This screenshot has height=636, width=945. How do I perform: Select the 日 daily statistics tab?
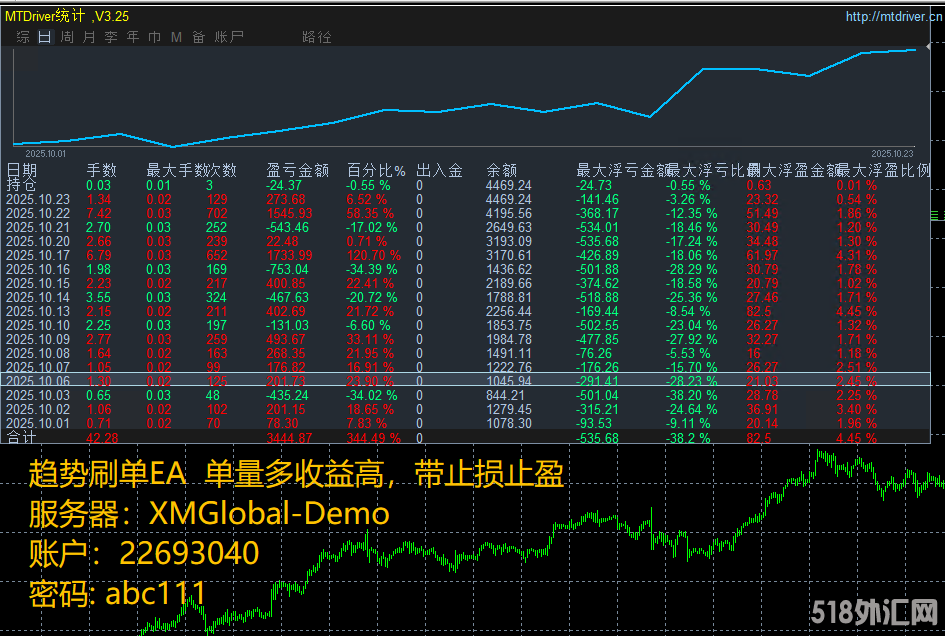(x=45, y=37)
